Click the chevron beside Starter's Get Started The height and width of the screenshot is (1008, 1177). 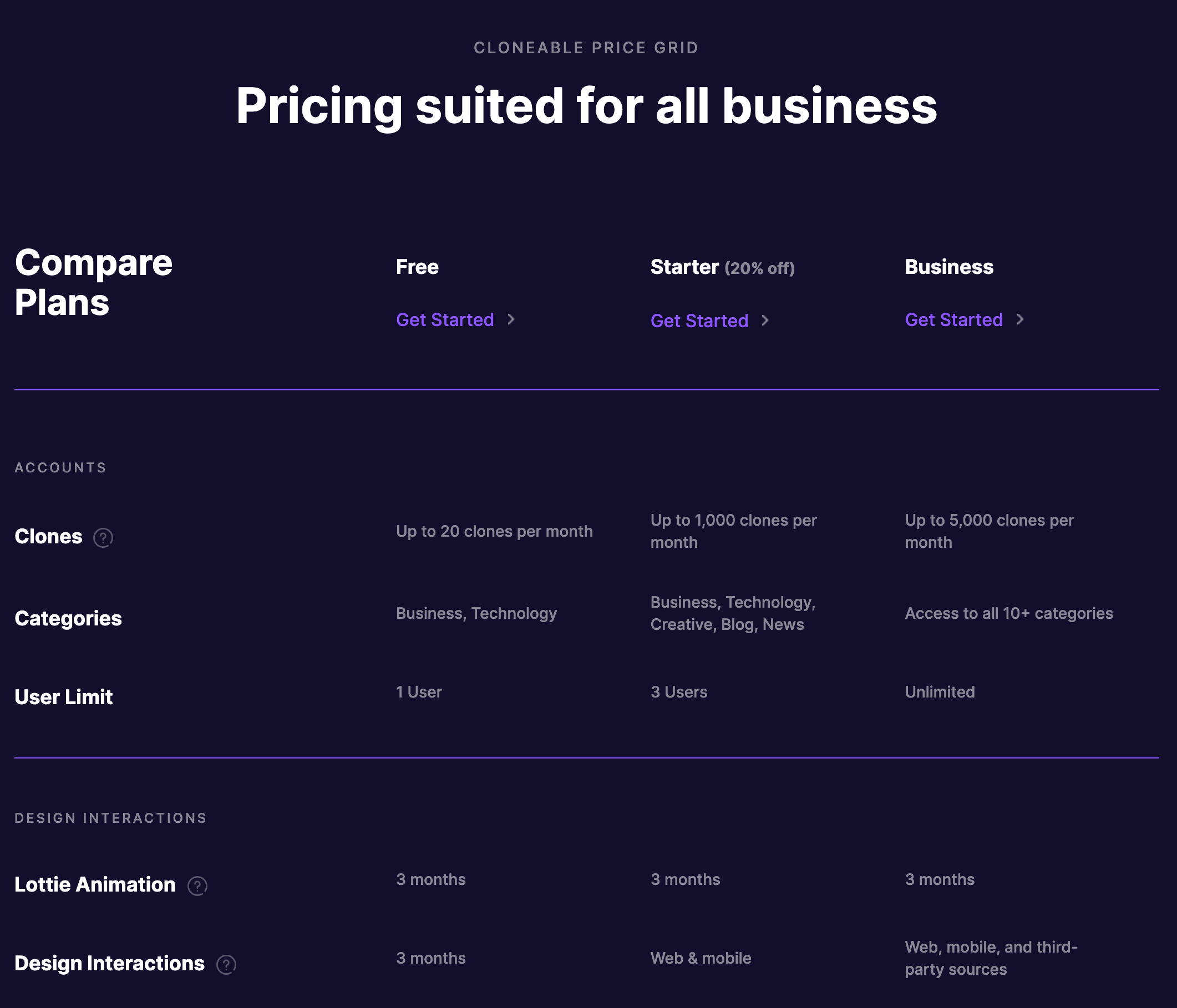pos(766,321)
